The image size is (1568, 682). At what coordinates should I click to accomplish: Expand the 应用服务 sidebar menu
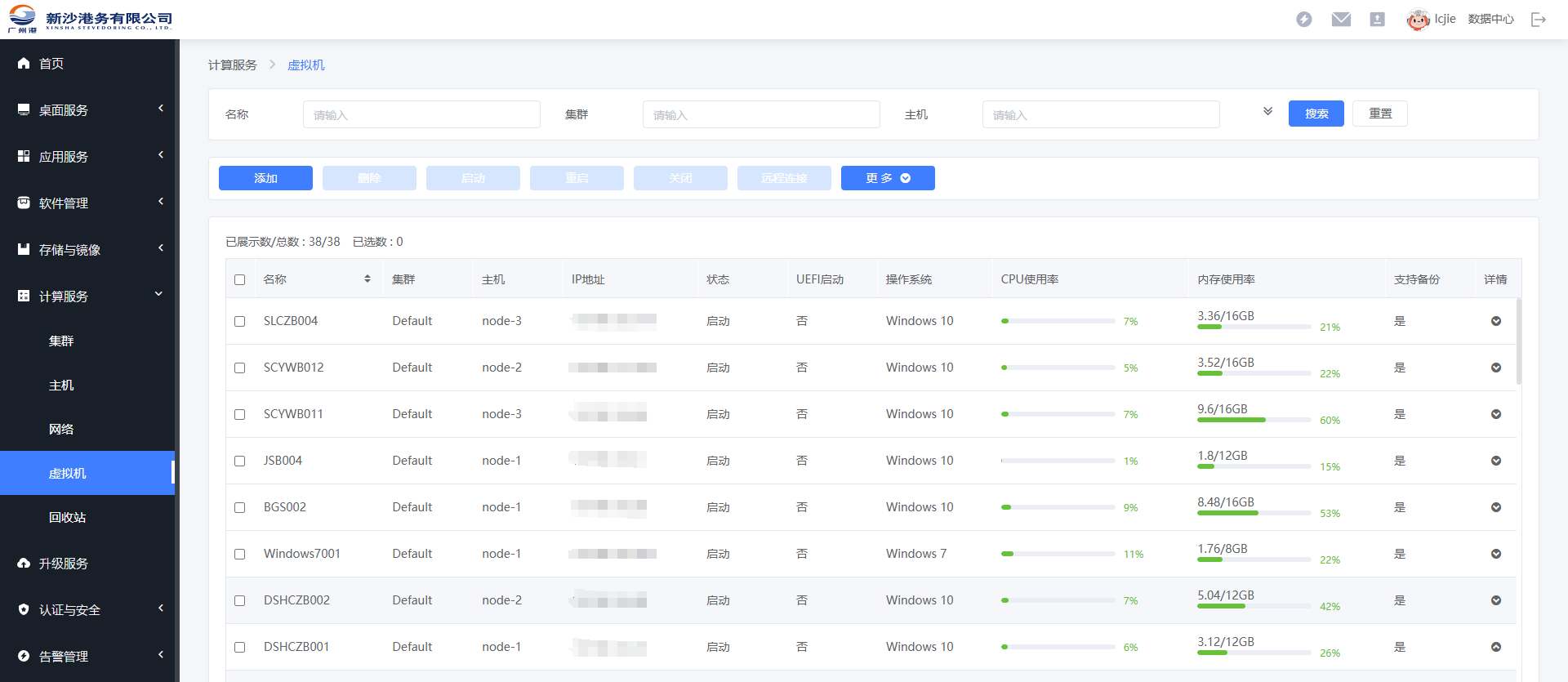pos(87,156)
